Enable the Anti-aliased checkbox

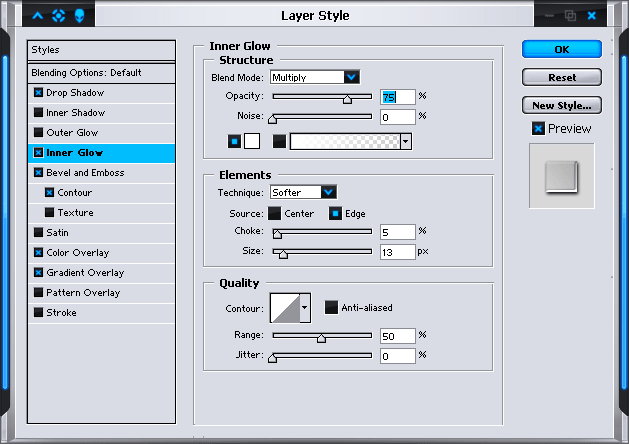pos(331,308)
